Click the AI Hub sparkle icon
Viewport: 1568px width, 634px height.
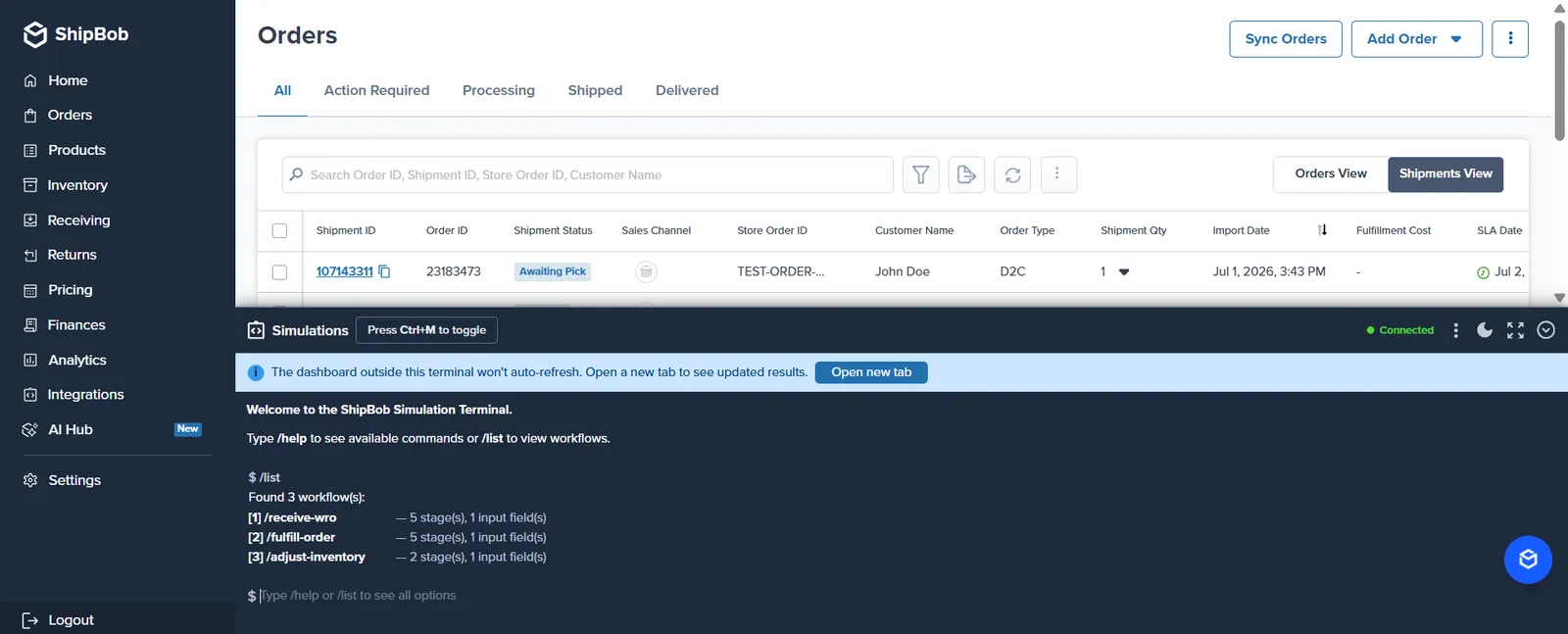[x=30, y=430]
